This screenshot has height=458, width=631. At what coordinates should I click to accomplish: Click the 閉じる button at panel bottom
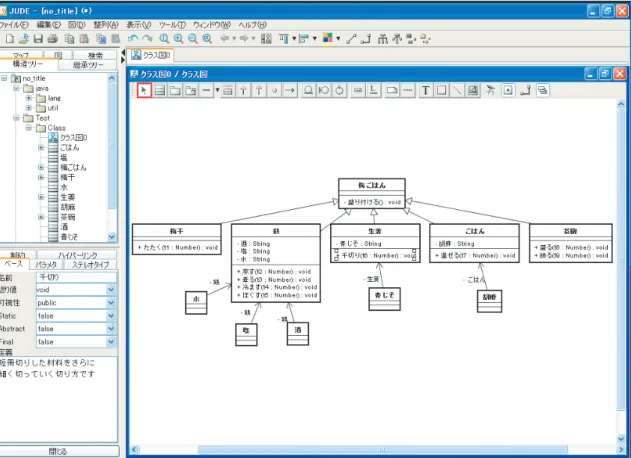(x=58, y=451)
